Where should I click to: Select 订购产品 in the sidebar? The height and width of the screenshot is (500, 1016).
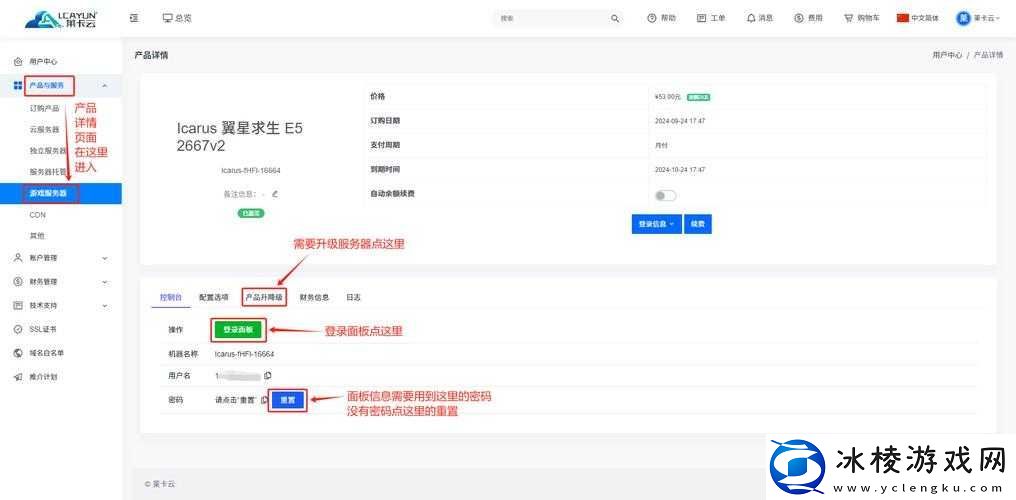45,108
